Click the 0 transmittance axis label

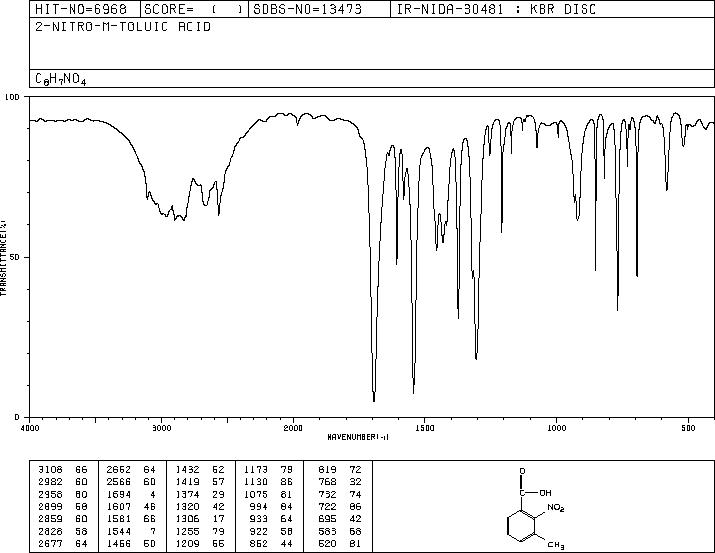click(17, 417)
